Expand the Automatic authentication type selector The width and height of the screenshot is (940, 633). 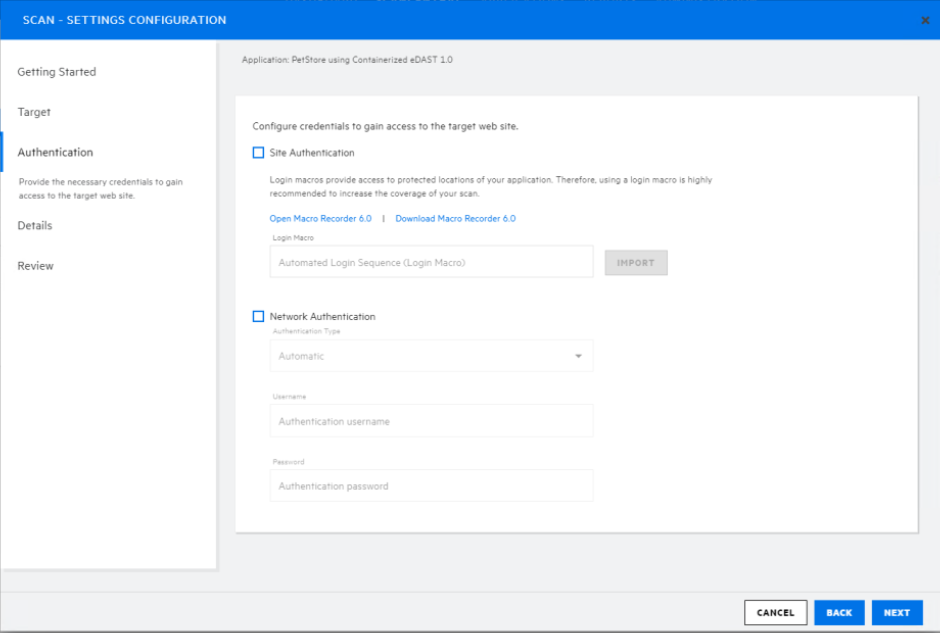tap(431, 355)
